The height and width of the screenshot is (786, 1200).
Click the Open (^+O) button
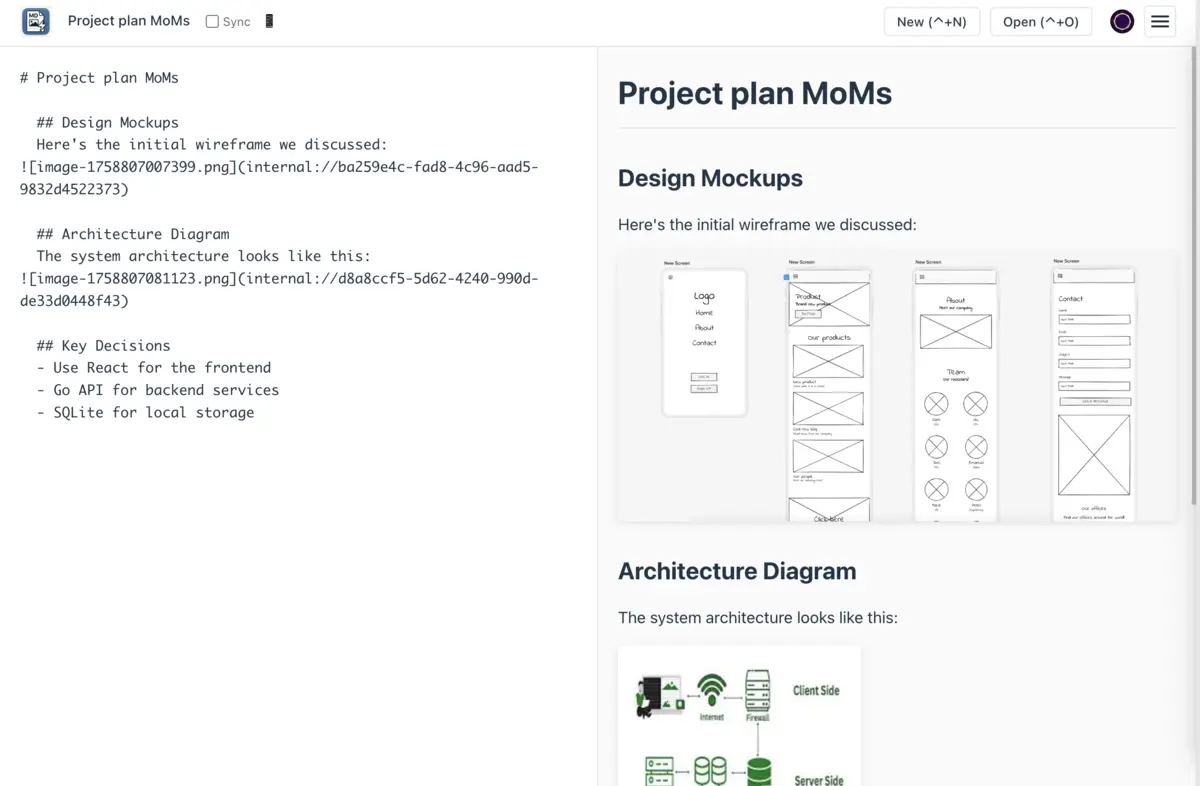point(1040,21)
